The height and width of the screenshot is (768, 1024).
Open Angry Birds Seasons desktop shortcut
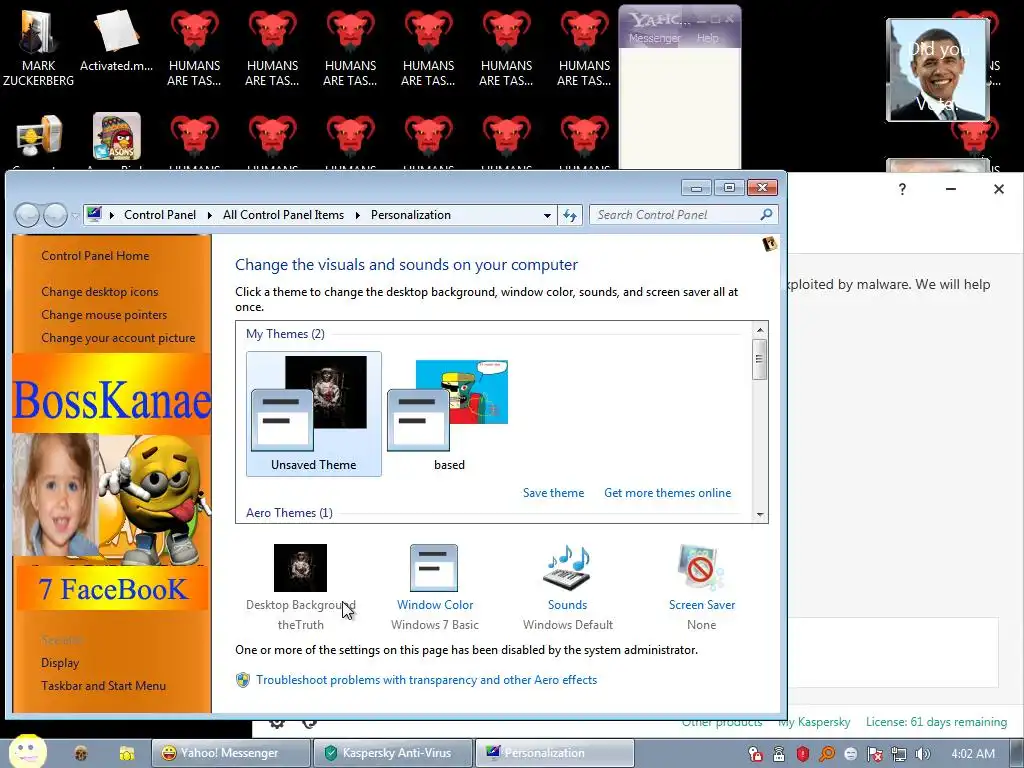click(117, 136)
